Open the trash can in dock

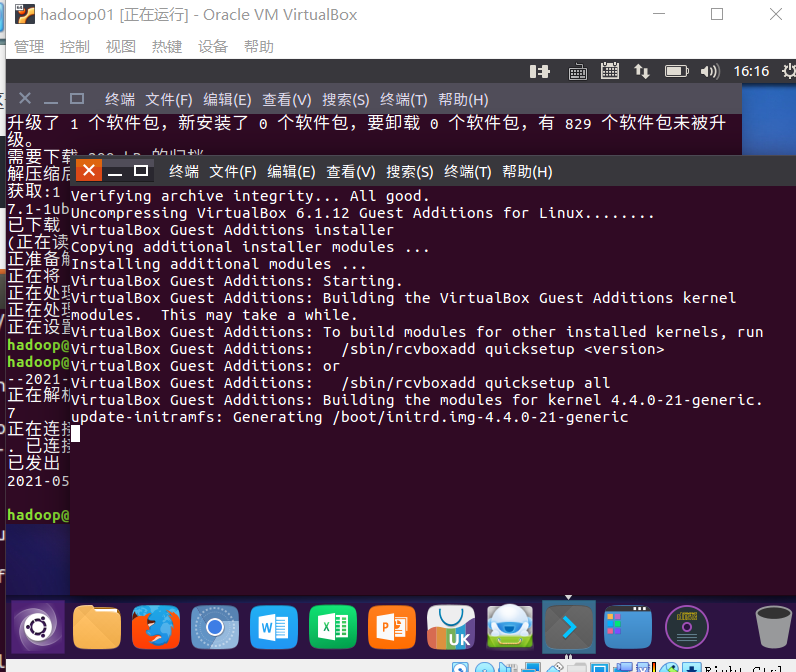(x=773, y=627)
